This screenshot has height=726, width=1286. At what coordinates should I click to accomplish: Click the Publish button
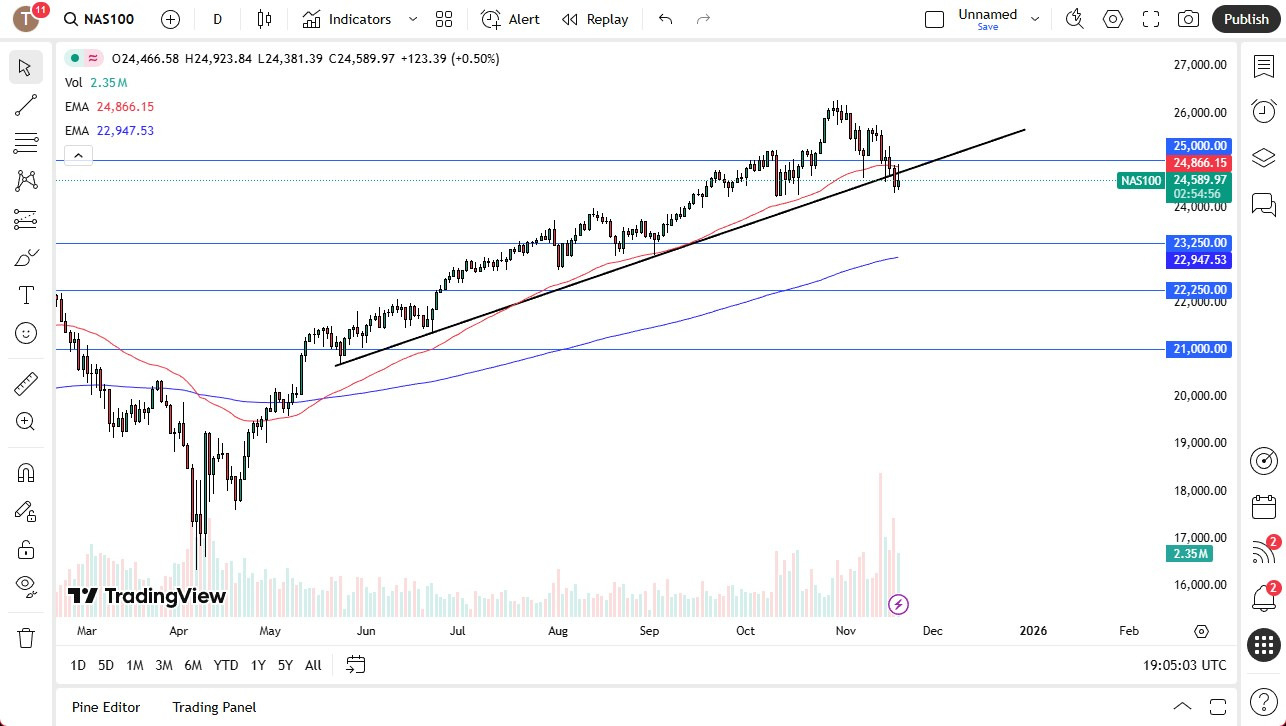click(x=1245, y=18)
